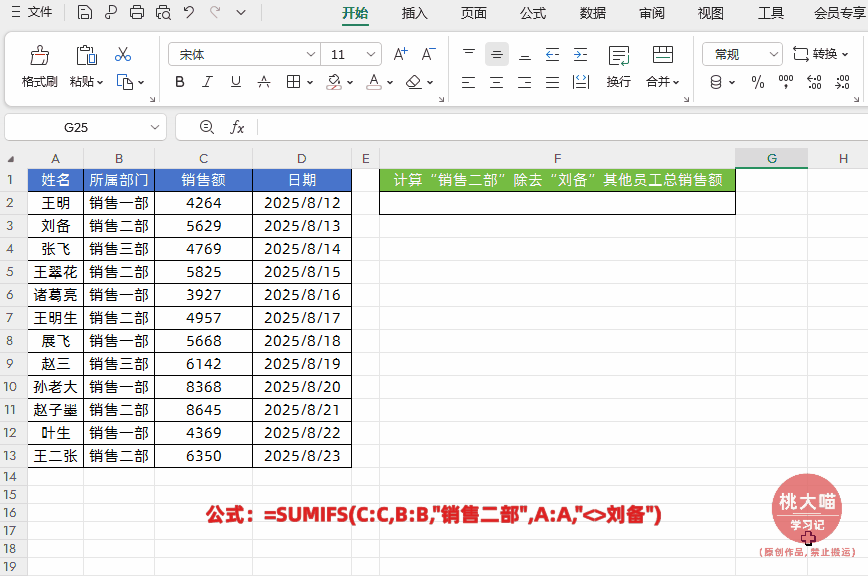This screenshot has width=868, height=576.
Task: Undo the last action
Action: click(x=189, y=12)
